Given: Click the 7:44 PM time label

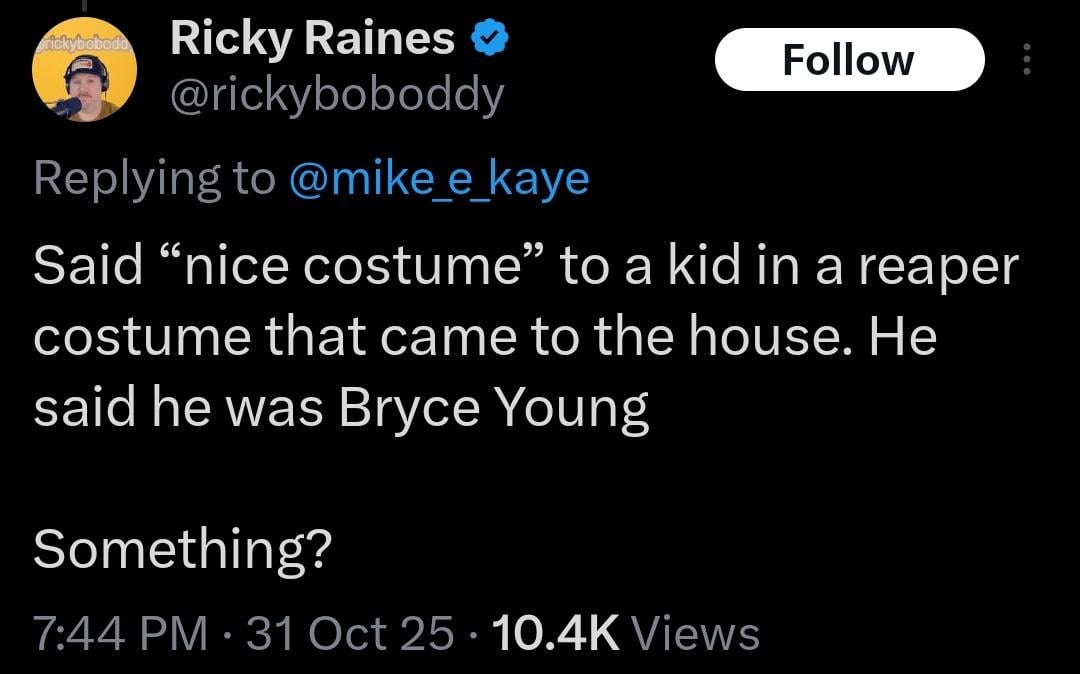Looking at the screenshot, I should [x=110, y=633].
